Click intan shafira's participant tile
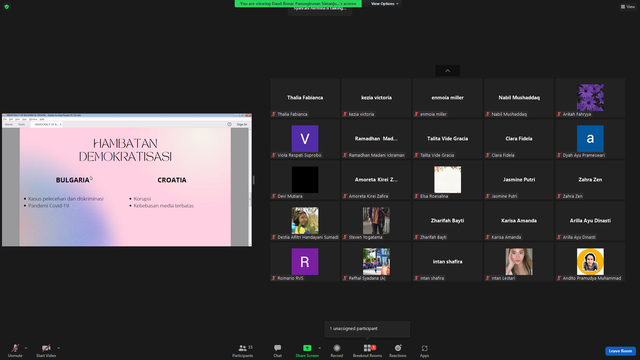This screenshot has width=640, height=360. click(447, 262)
